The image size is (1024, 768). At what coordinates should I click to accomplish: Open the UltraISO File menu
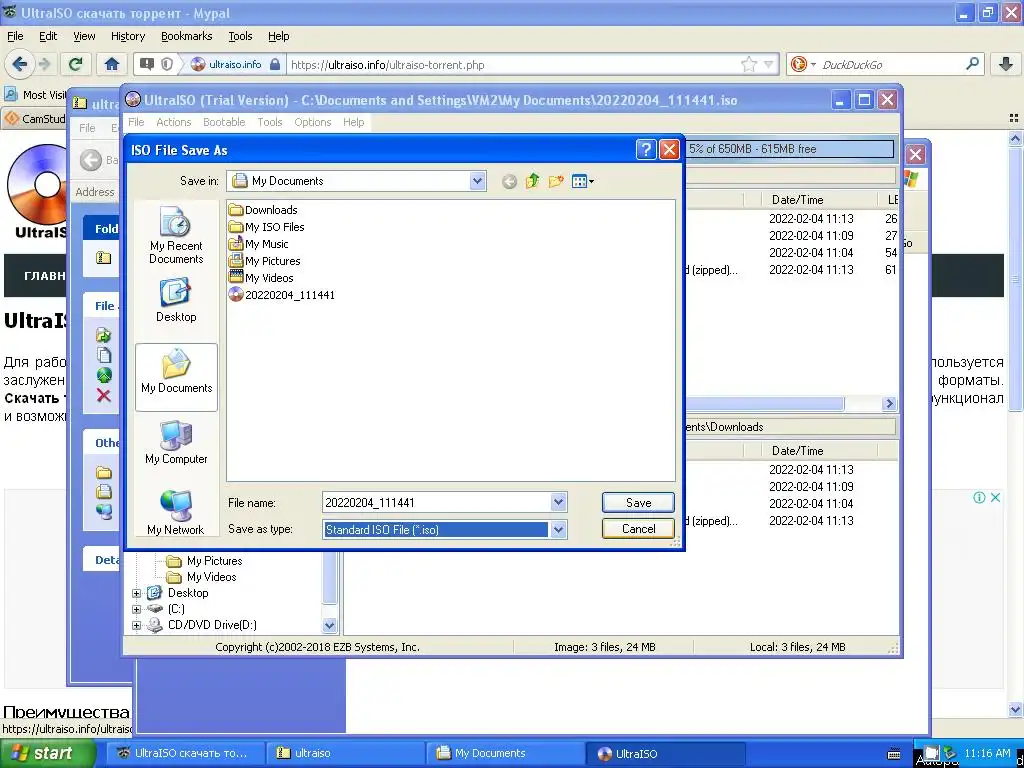point(136,122)
